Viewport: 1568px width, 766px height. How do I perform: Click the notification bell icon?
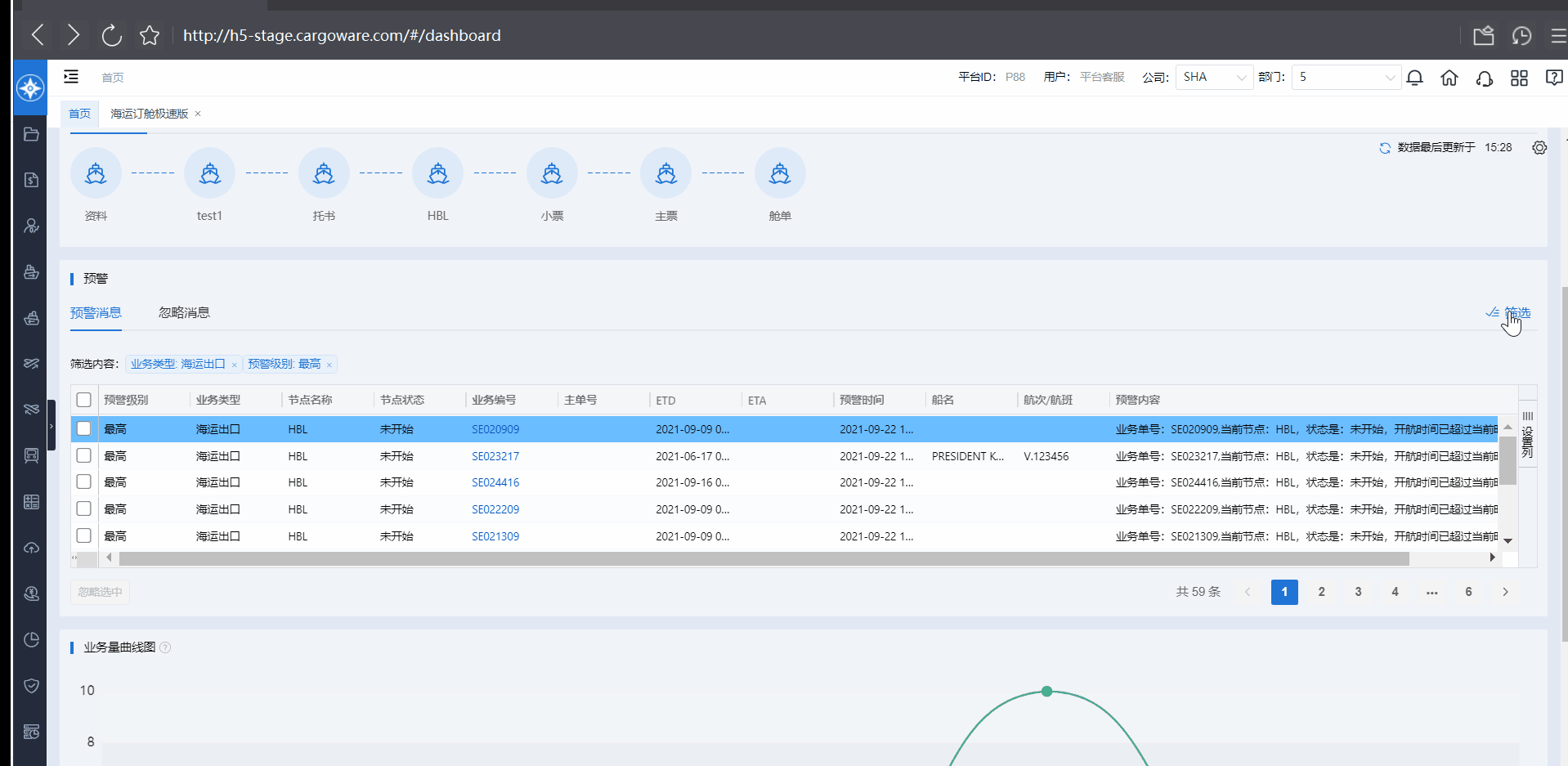[1414, 78]
